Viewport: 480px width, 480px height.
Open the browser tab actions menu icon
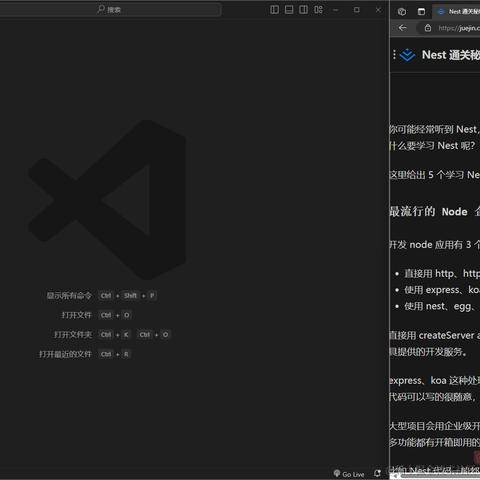pos(421,12)
